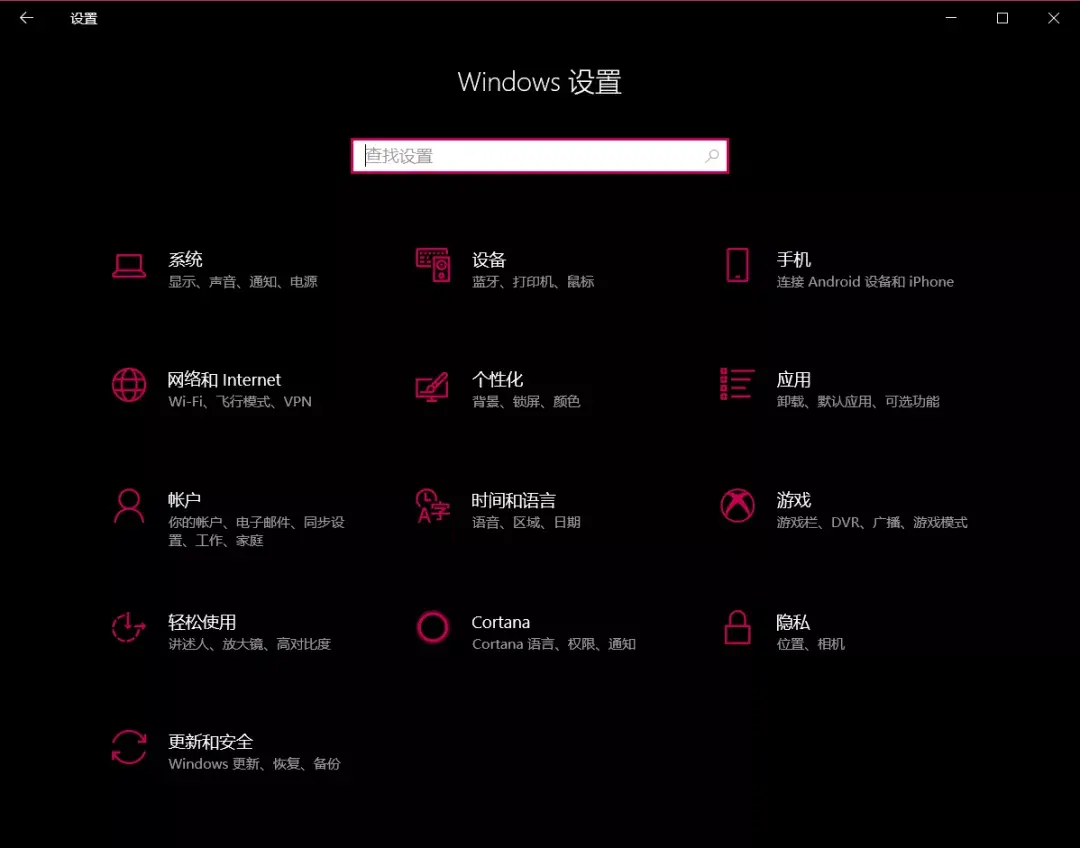Open the 网络和 Internet title

(x=225, y=380)
